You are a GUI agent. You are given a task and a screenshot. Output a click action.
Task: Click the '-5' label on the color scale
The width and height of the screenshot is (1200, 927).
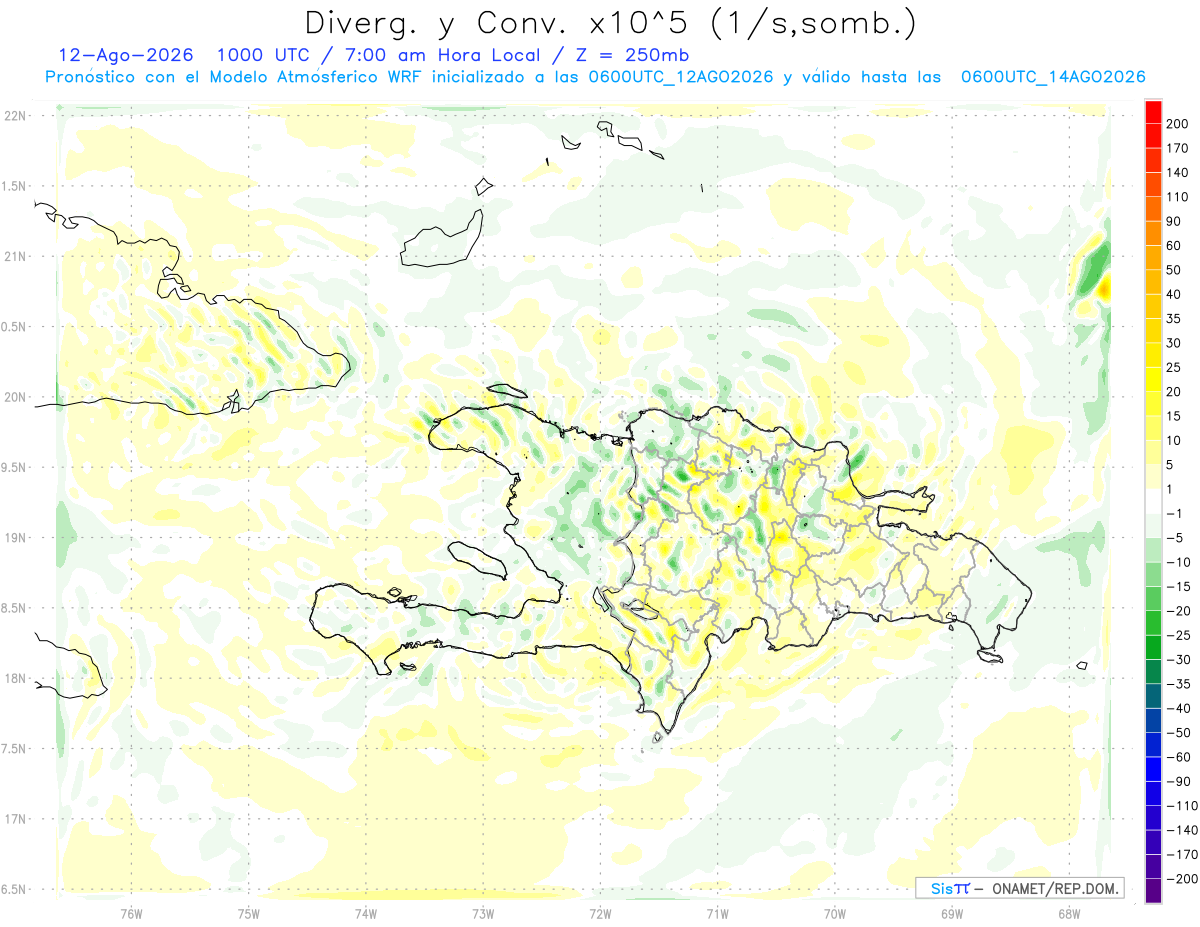pos(1176,538)
